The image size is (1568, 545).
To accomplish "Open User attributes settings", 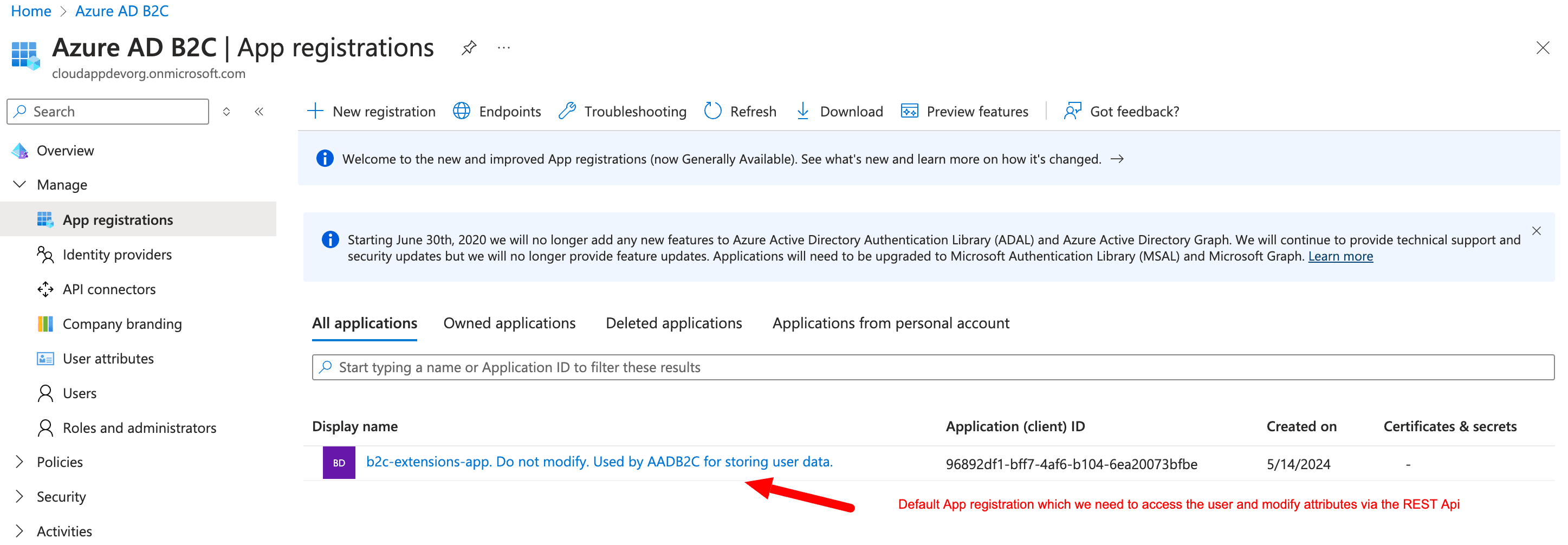I will (x=108, y=358).
